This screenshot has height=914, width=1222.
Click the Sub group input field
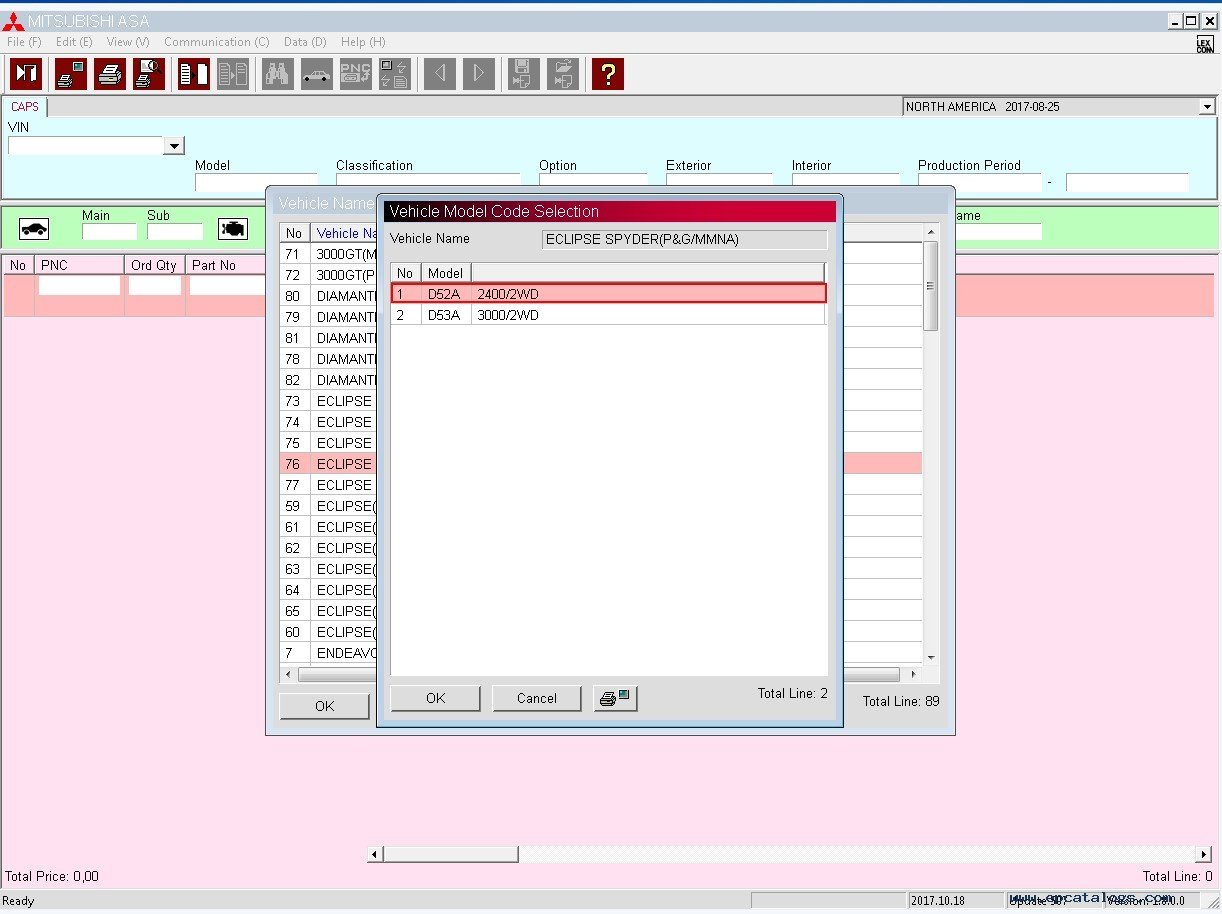(175, 232)
